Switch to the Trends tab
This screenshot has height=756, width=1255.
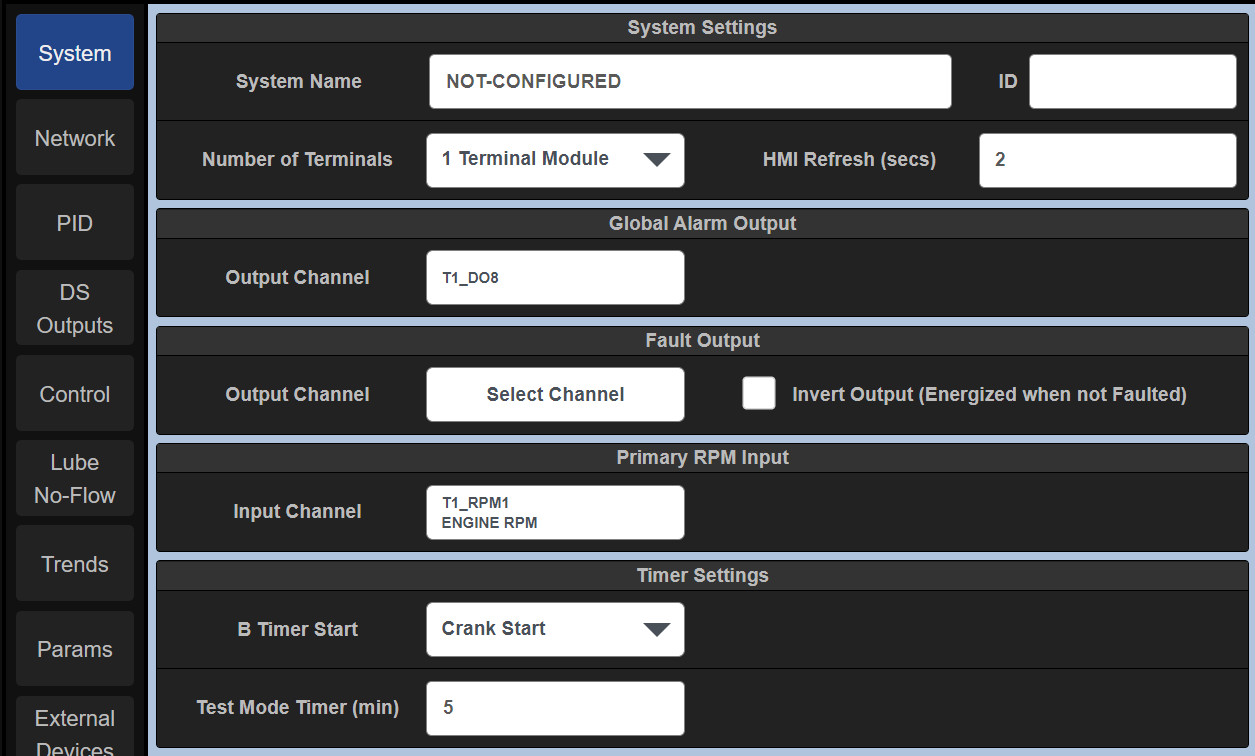point(75,564)
